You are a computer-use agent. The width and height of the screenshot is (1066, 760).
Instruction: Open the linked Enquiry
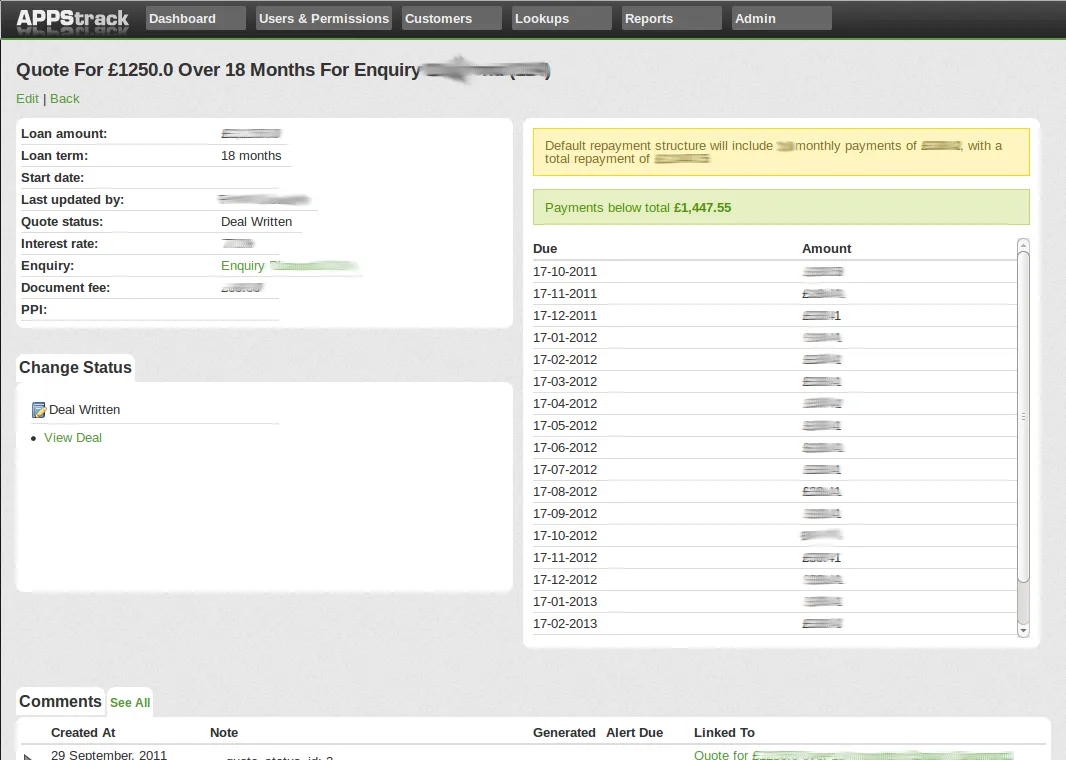pos(290,266)
